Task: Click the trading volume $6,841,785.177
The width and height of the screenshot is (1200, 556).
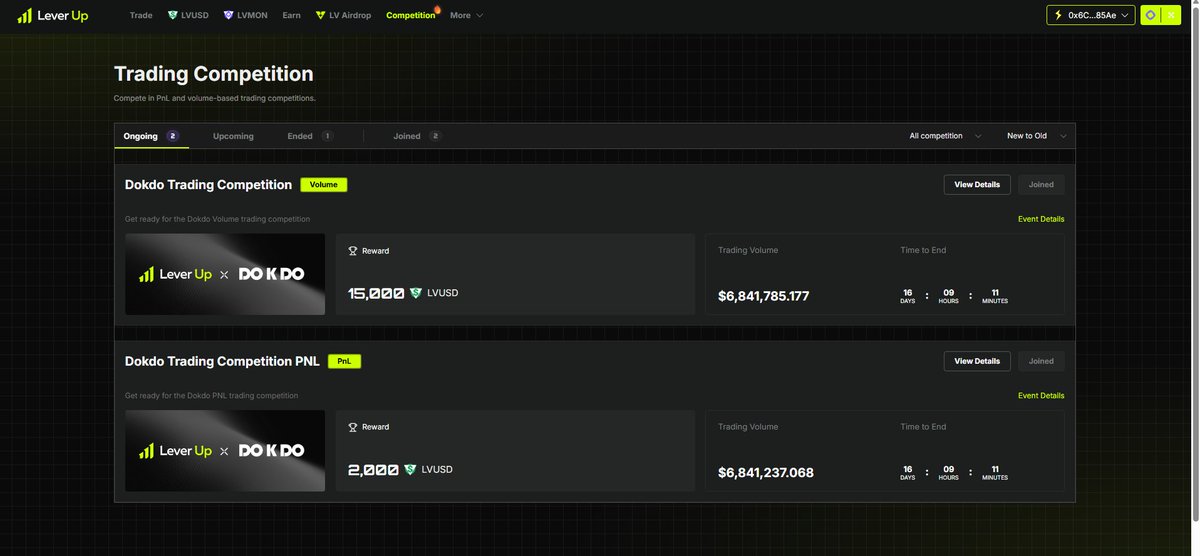Action: click(x=764, y=296)
